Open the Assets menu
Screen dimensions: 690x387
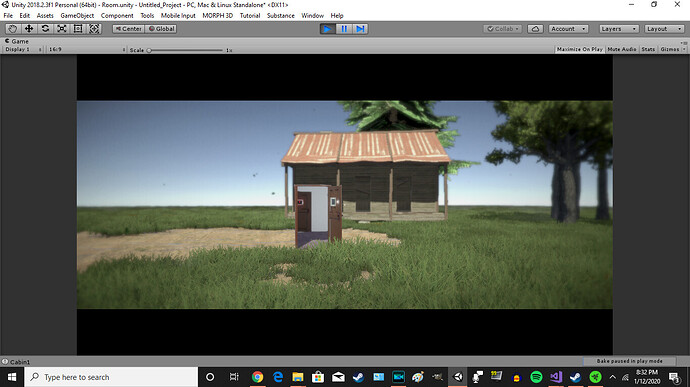45,15
